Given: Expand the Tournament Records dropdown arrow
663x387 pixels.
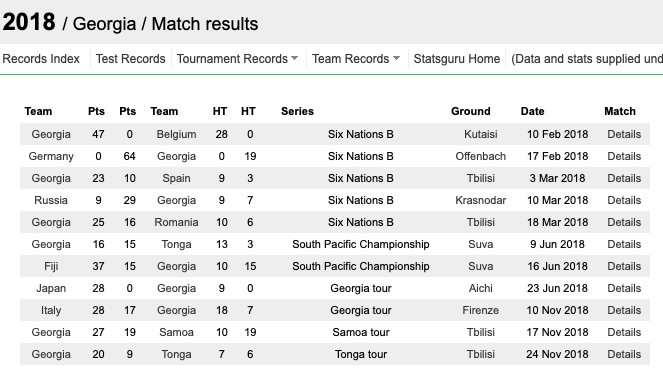Looking at the screenshot, I should pos(295,58).
